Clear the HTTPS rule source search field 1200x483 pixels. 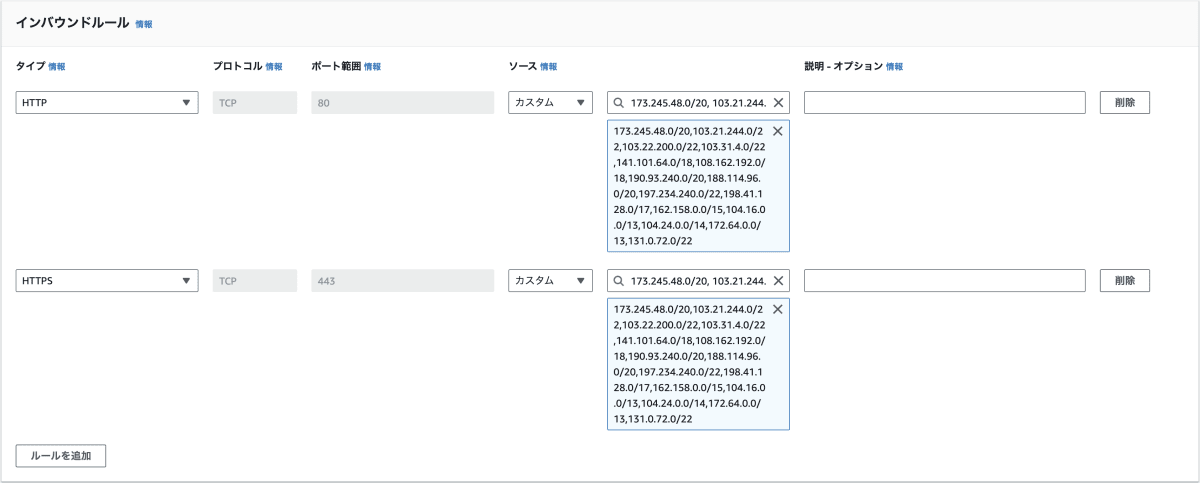(x=778, y=281)
